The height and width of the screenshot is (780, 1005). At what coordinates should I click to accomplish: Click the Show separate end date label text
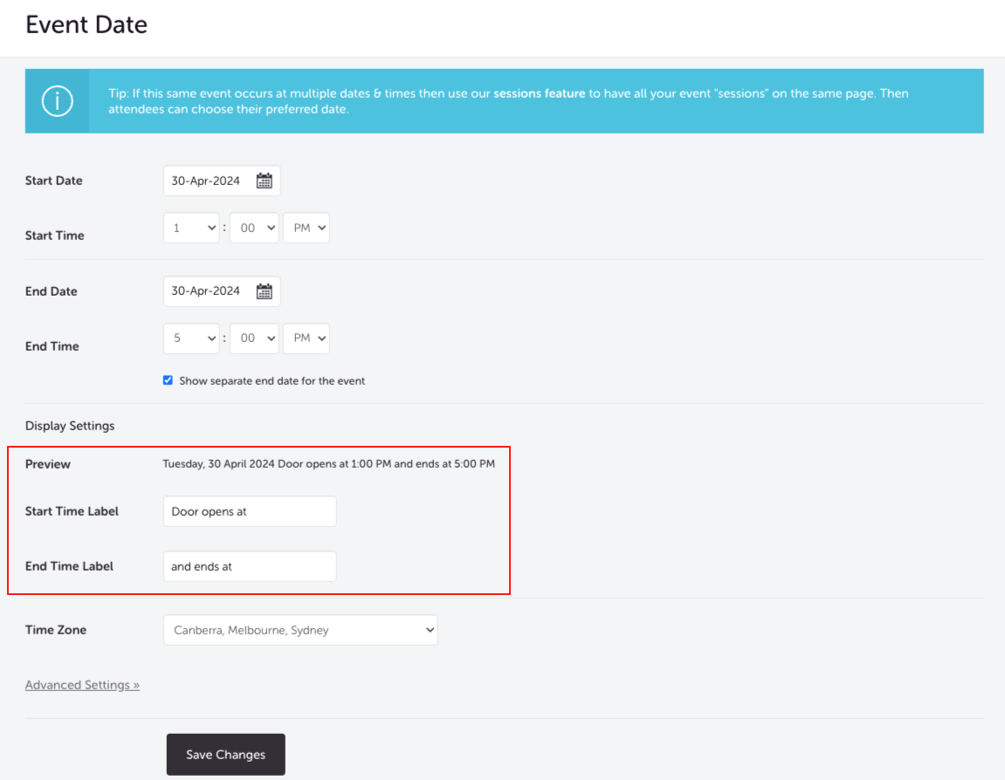272,381
